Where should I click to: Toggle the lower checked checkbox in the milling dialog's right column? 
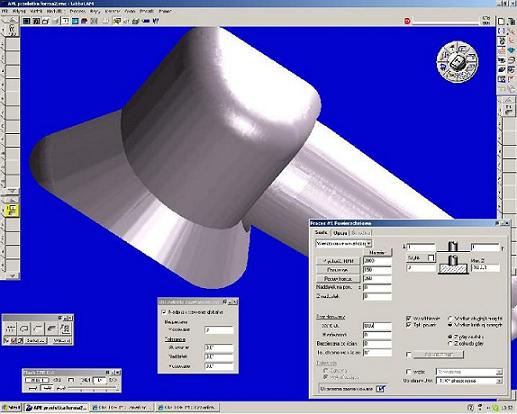[409, 325]
